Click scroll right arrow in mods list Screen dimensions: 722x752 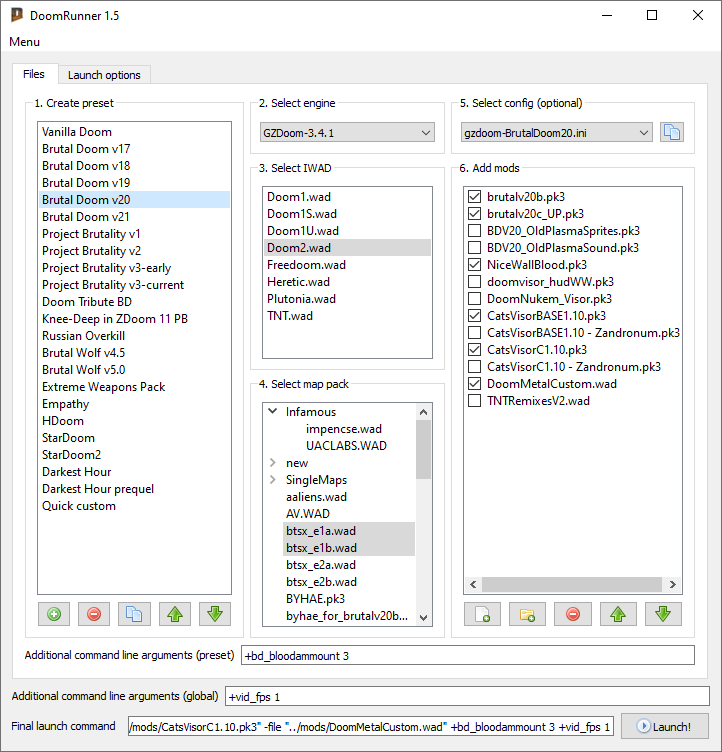point(673,584)
